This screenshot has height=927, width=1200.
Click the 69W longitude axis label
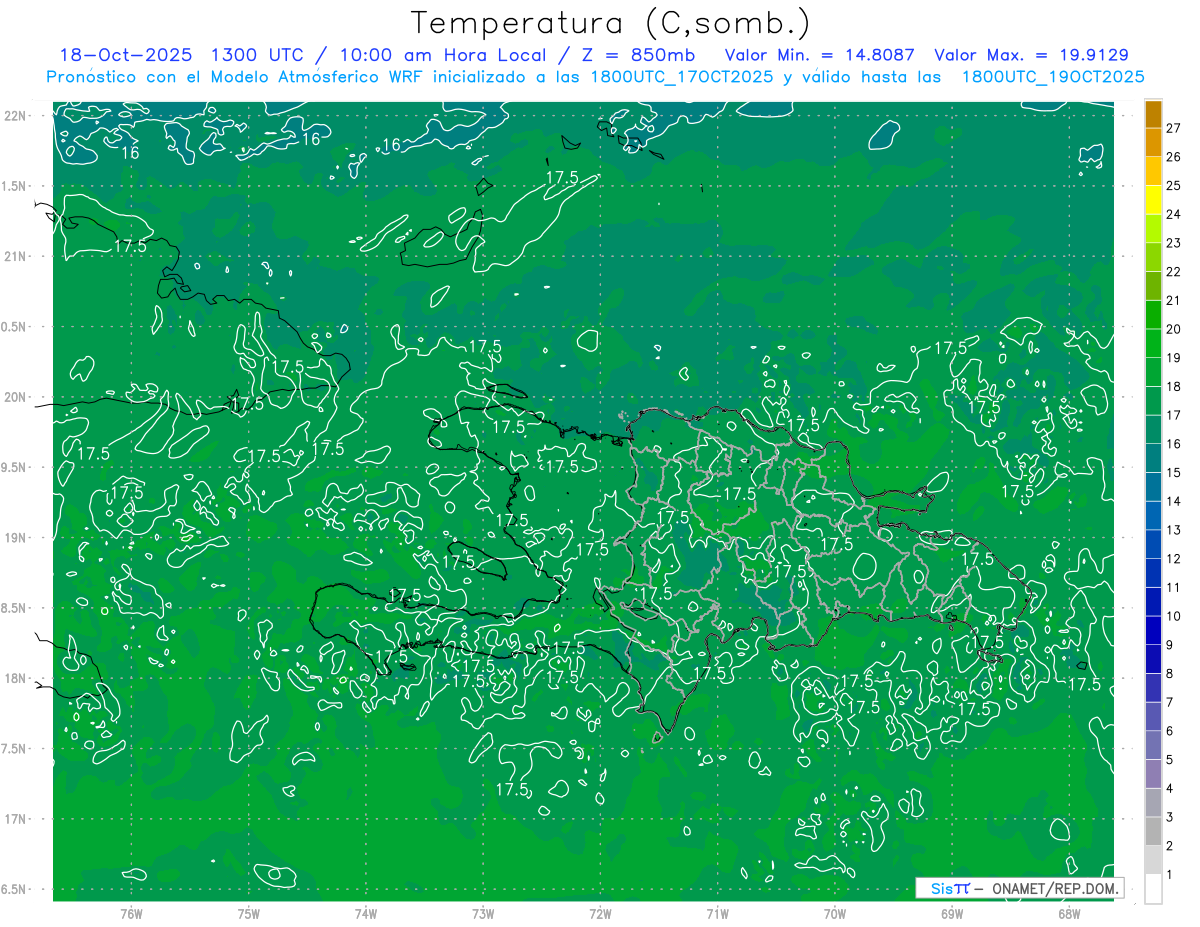952,914
